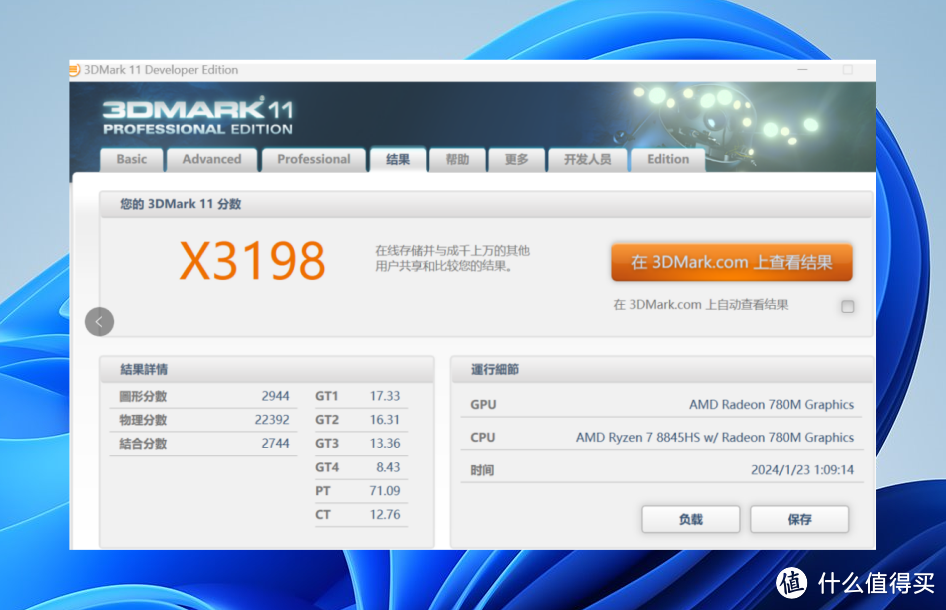Maximize the 3DMark 11 window
This screenshot has width=946, height=610.
pyautogui.click(x=848, y=70)
